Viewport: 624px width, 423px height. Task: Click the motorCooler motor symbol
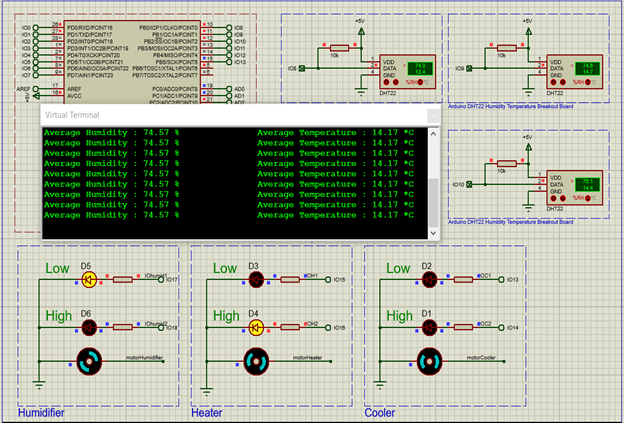pyautogui.click(x=430, y=361)
